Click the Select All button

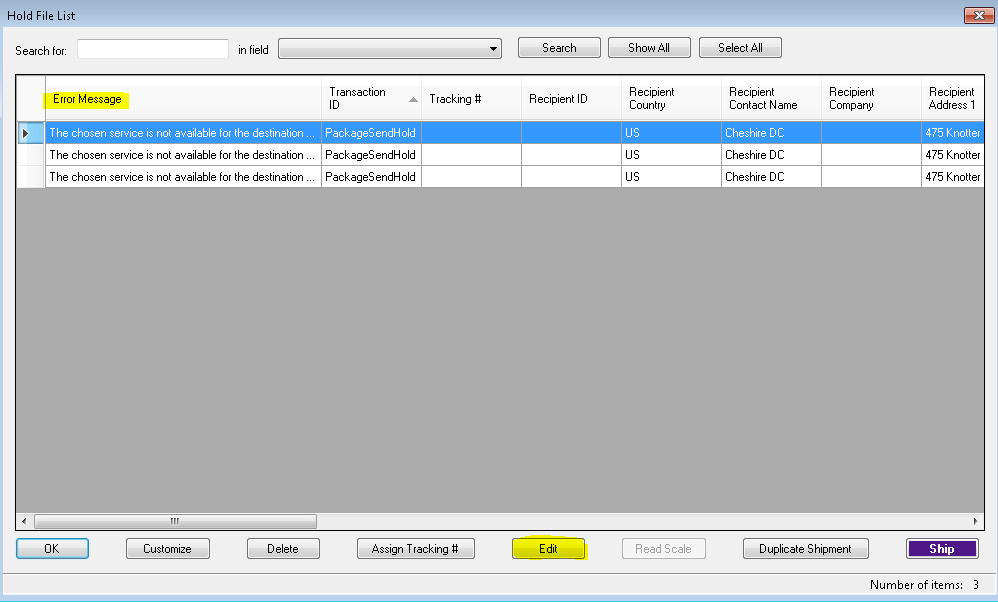pos(740,48)
